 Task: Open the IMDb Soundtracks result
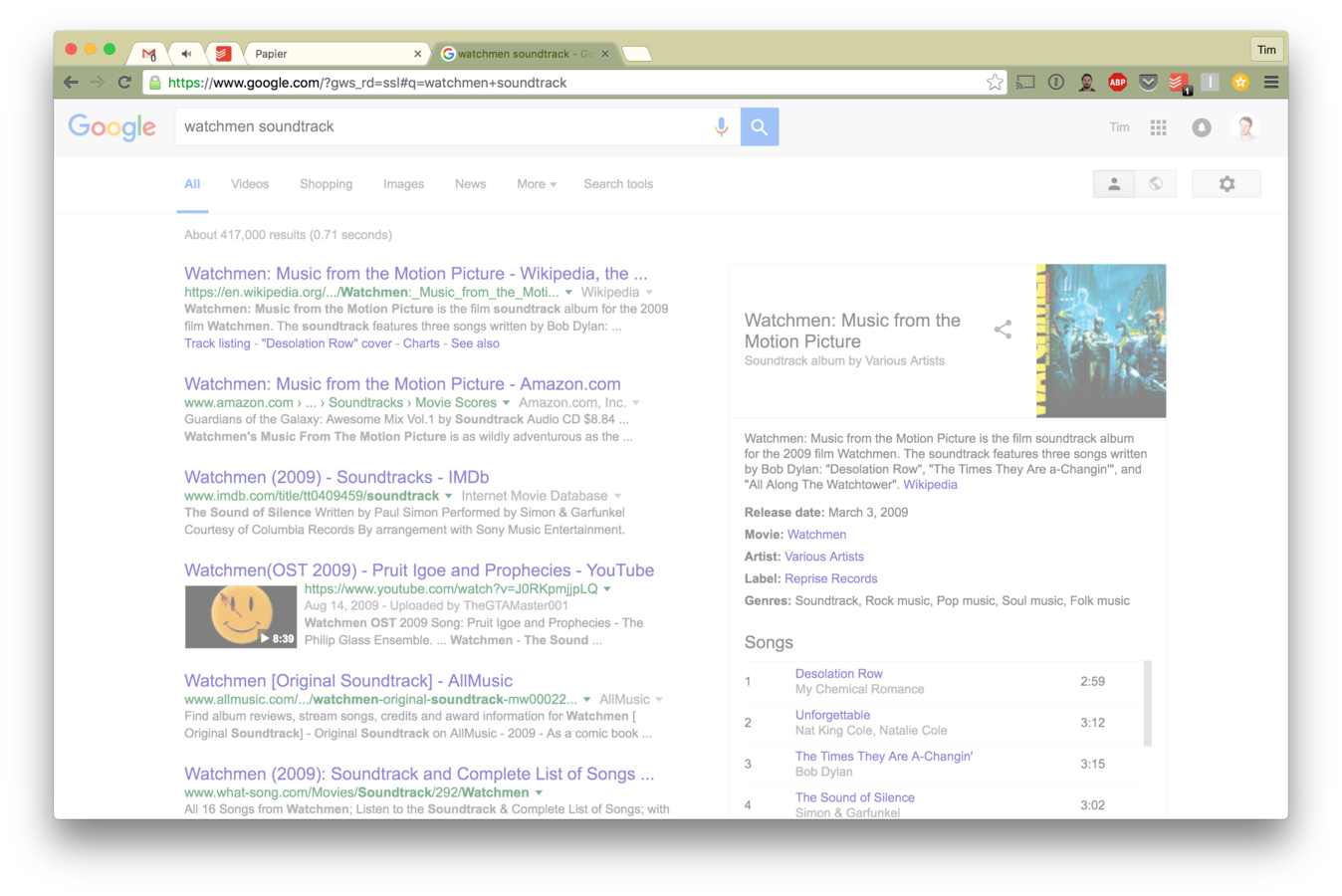point(336,478)
